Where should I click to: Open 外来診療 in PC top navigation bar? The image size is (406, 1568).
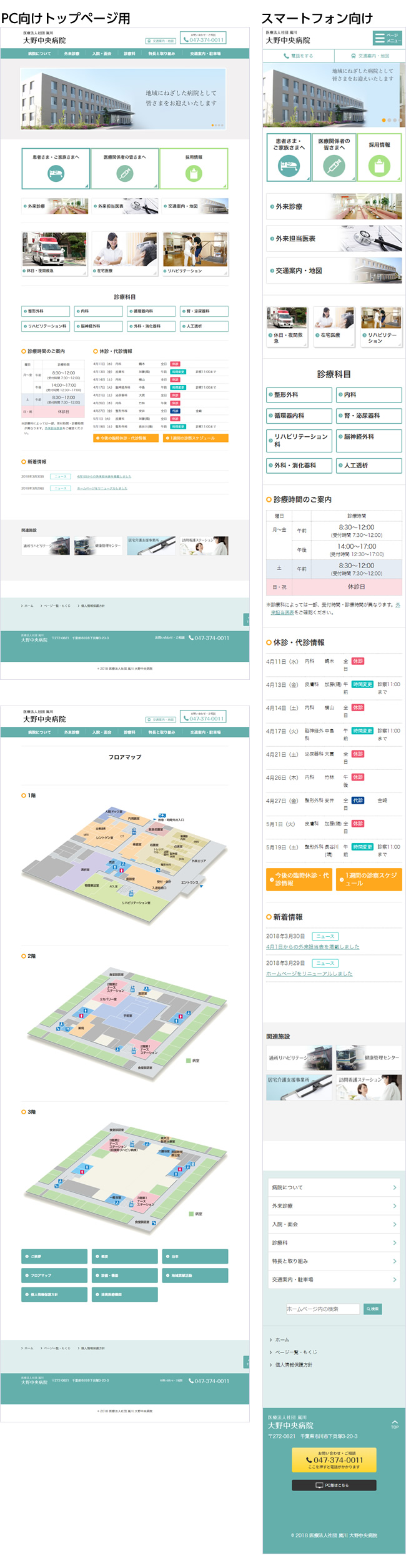click(72, 54)
